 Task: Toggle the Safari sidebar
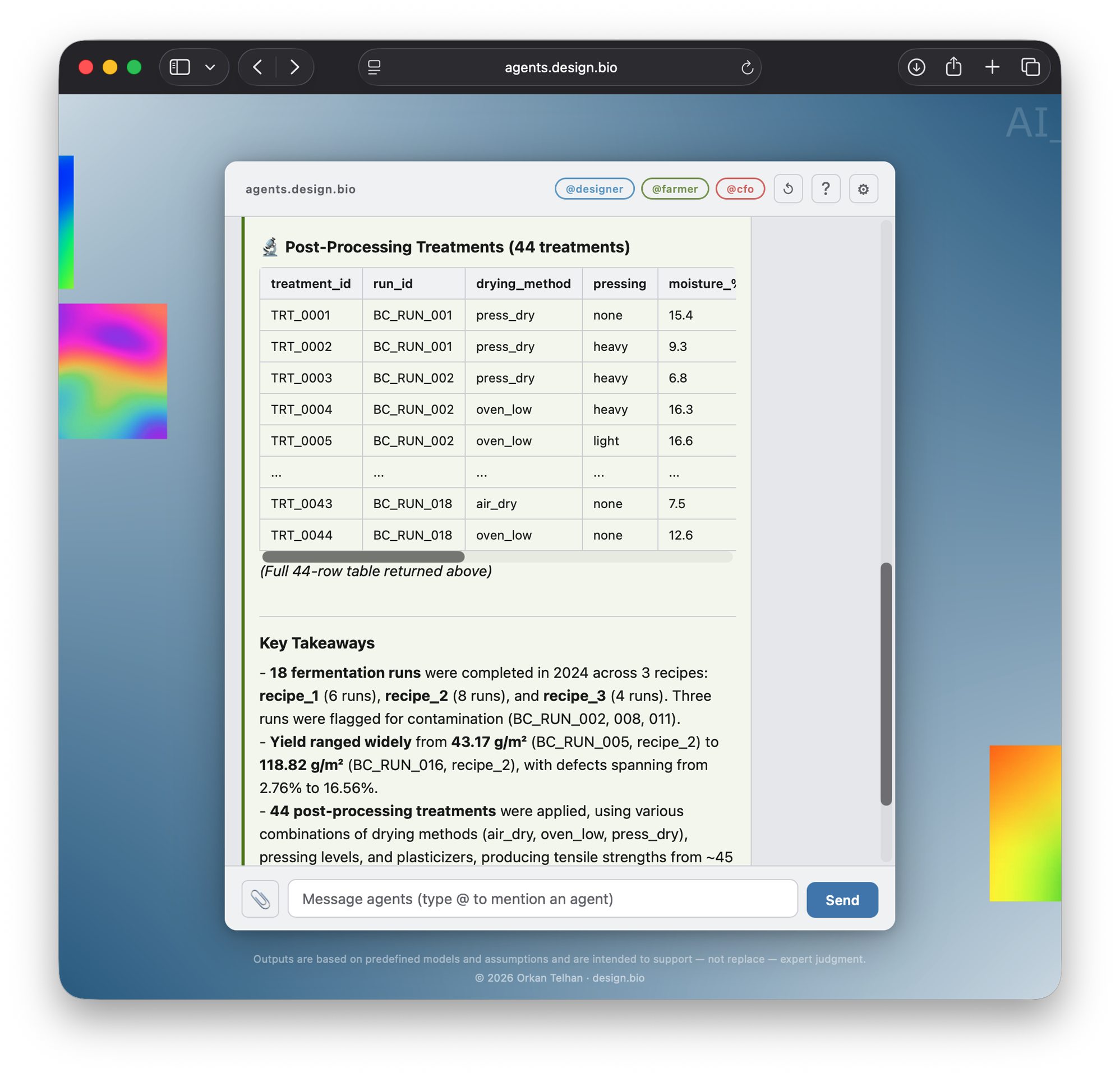[x=179, y=67]
